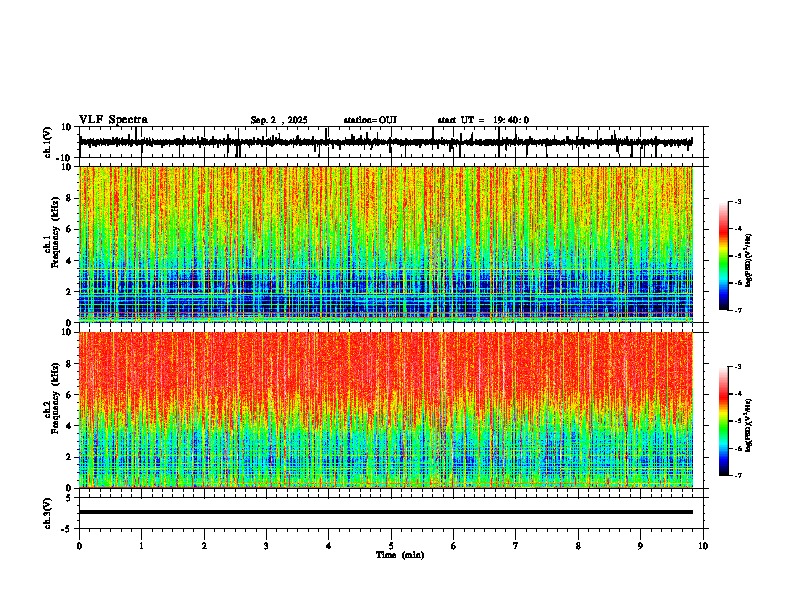Click the "start UT = 19:40: 0" text

tap(483, 120)
